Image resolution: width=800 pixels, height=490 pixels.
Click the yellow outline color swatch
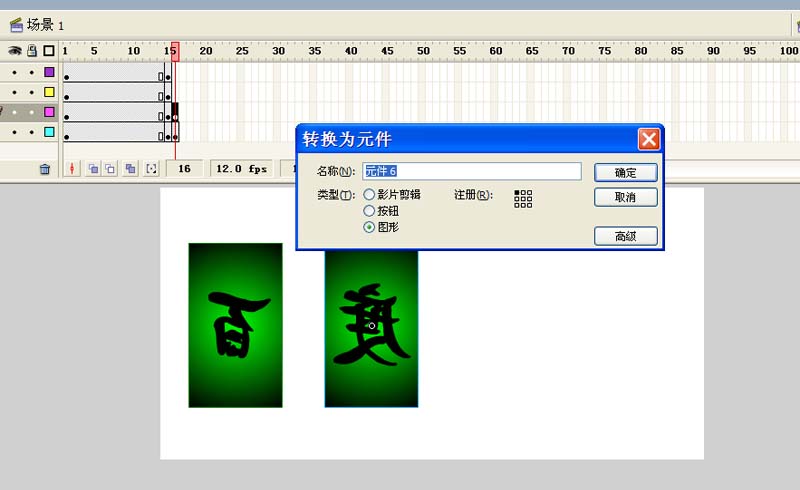point(49,92)
